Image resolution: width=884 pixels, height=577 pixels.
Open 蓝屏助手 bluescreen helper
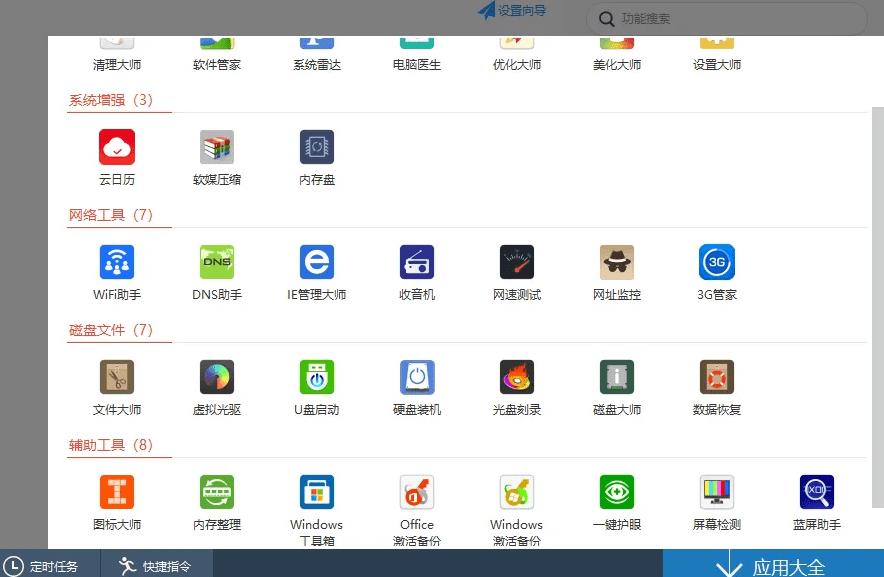(x=817, y=503)
